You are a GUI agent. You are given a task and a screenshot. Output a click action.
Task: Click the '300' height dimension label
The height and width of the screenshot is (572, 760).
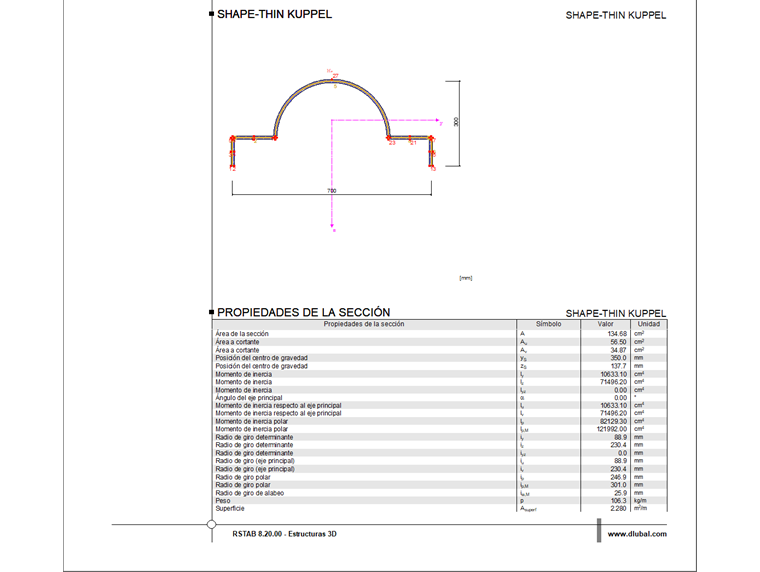(456, 122)
